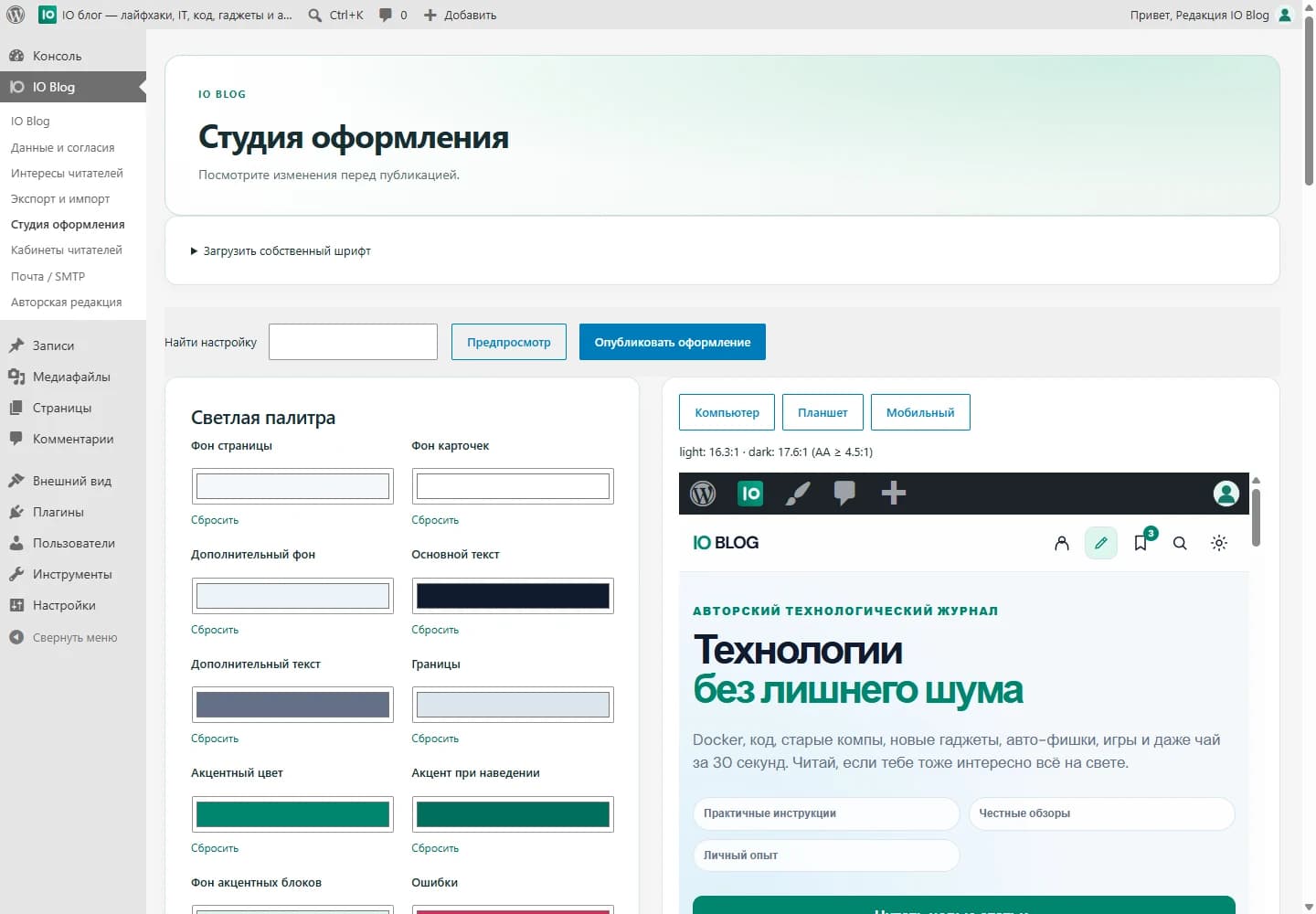Open Акцентный цвет green swatch

click(x=292, y=814)
